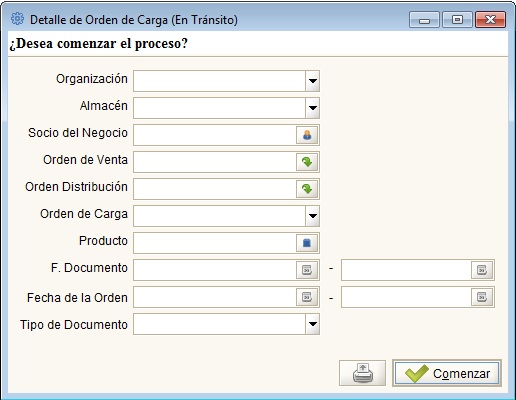This screenshot has height=400, width=516.
Task: Select the Producto text field
Action: 215,243
